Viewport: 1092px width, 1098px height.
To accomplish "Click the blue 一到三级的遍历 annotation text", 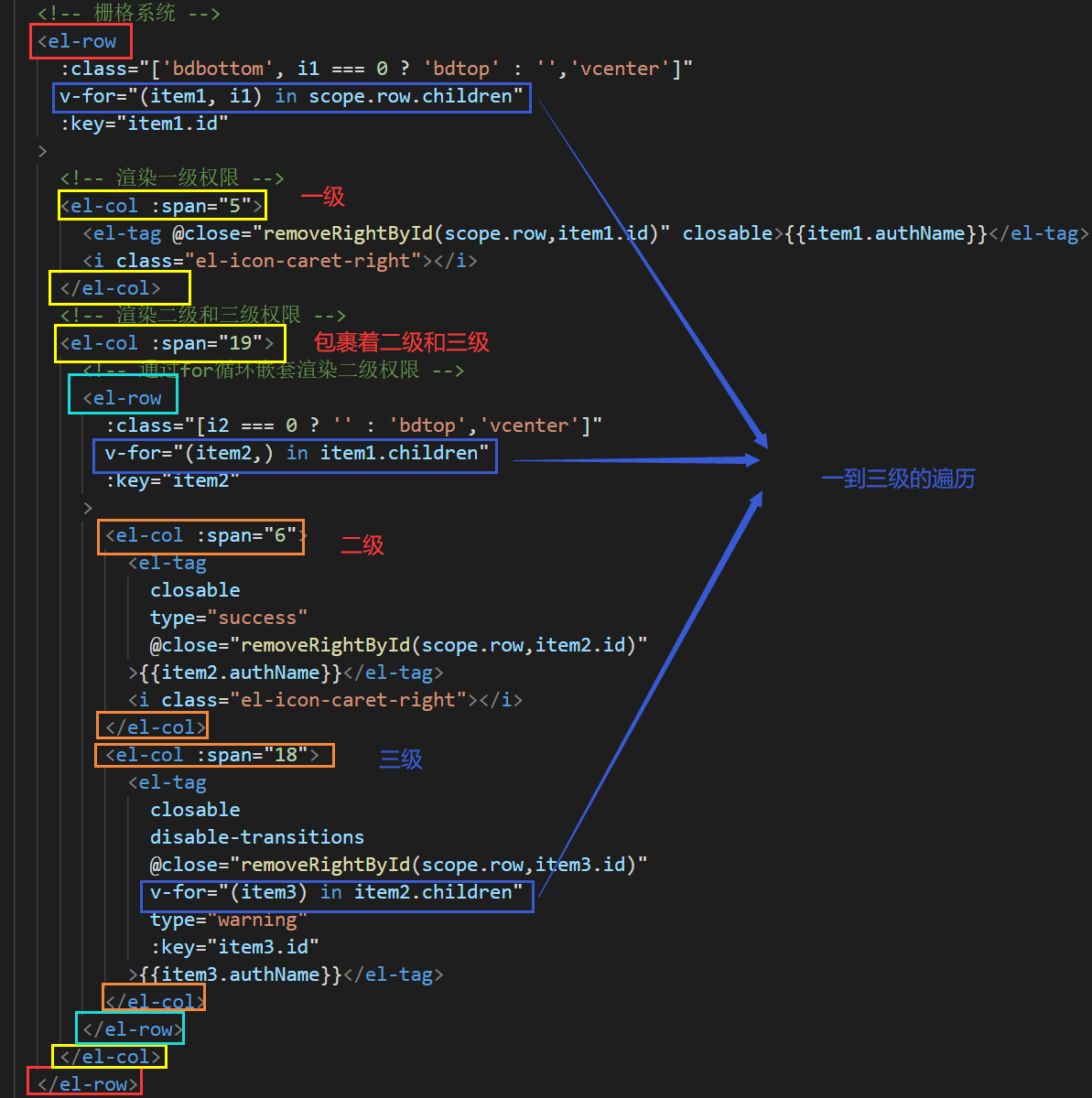I will tap(898, 479).
